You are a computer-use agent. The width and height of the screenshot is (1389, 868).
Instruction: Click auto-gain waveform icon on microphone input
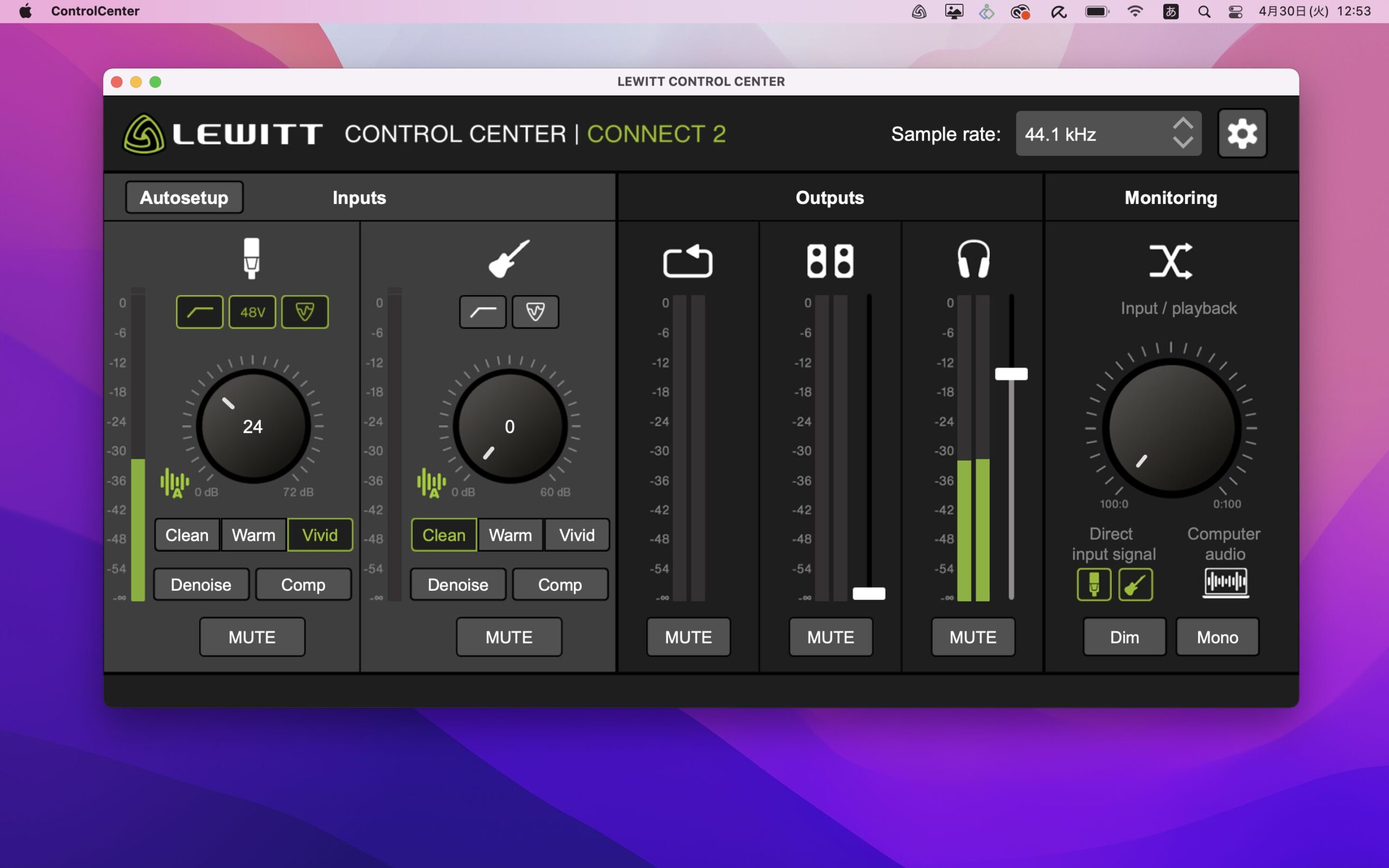tap(175, 483)
